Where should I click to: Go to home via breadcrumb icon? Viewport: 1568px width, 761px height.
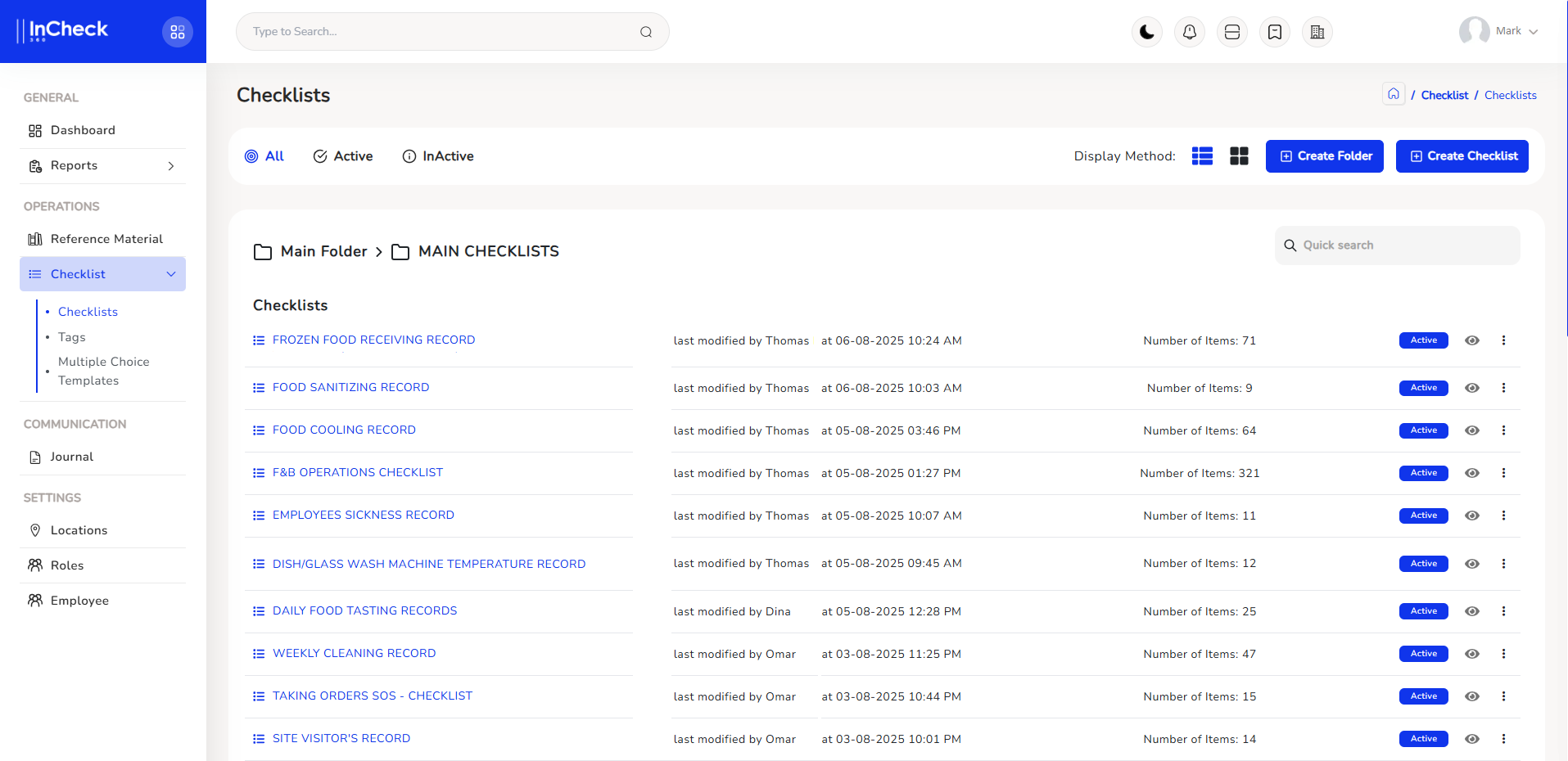point(1393,94)
